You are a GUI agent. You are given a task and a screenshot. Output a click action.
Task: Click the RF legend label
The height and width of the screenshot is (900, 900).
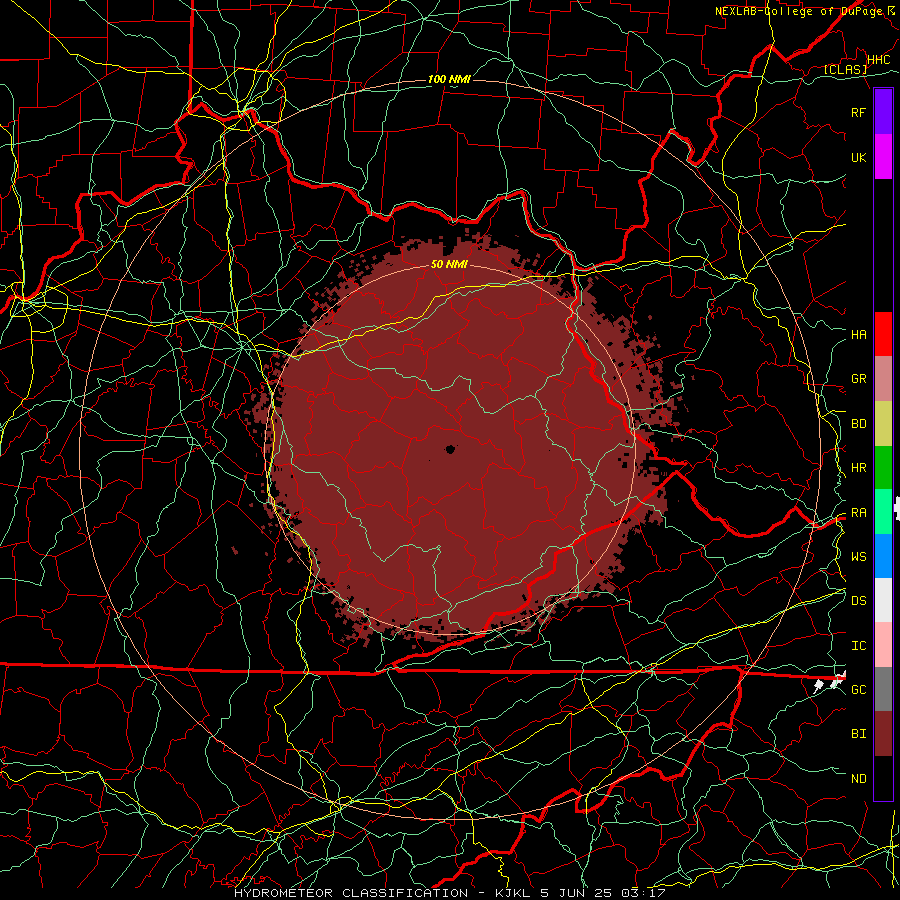858,112
